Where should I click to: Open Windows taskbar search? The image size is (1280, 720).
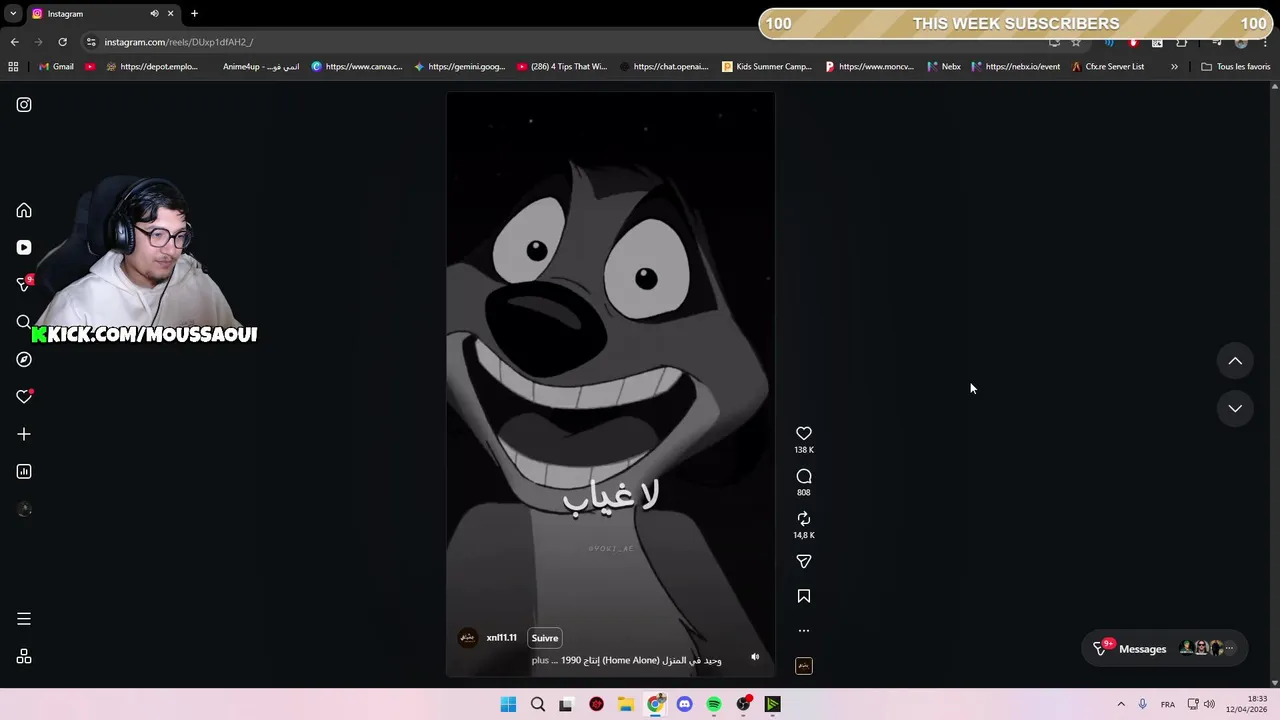tap(538, 705)
